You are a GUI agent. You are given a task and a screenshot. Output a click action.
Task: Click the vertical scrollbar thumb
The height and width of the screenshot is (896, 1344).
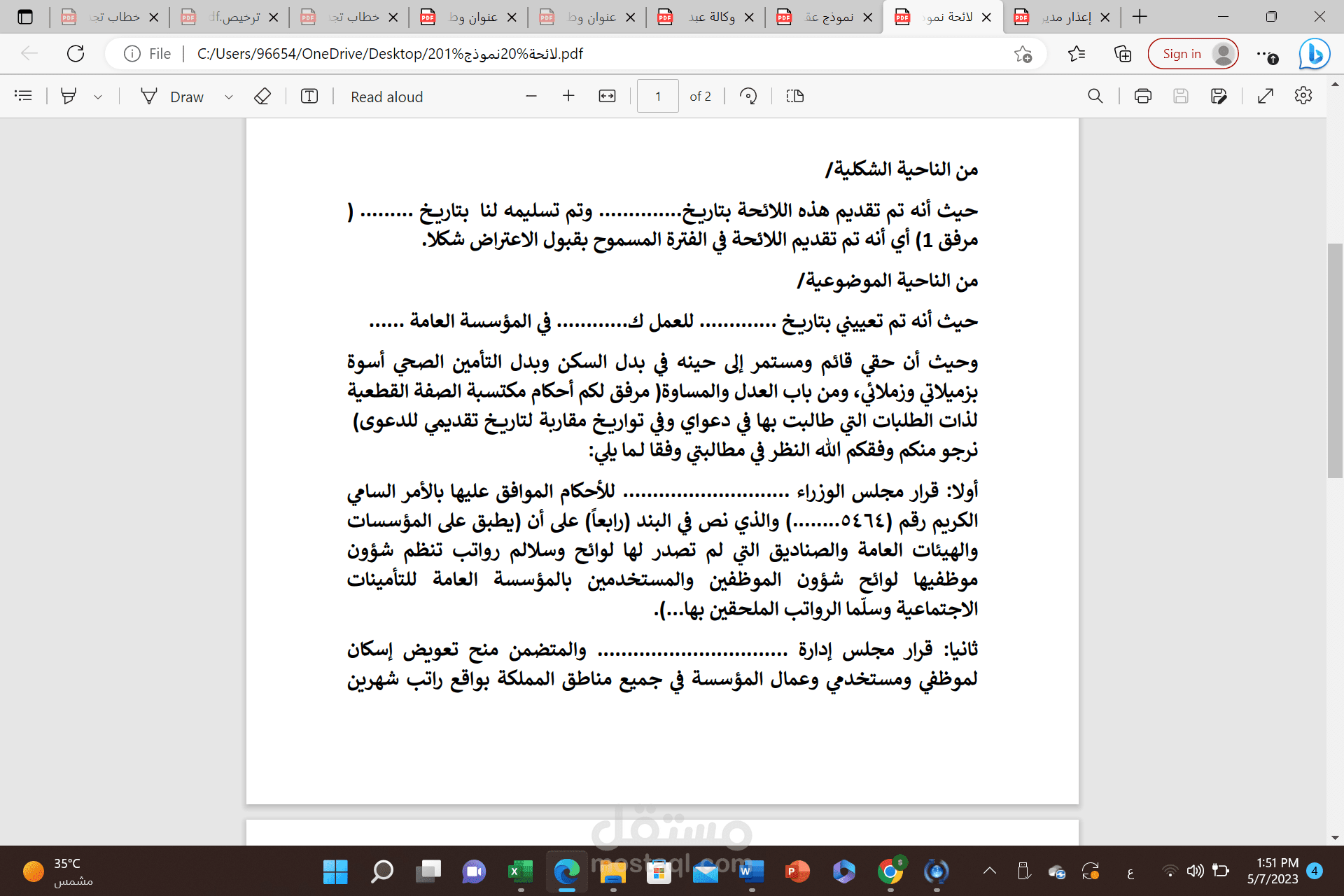[1335, 360]
